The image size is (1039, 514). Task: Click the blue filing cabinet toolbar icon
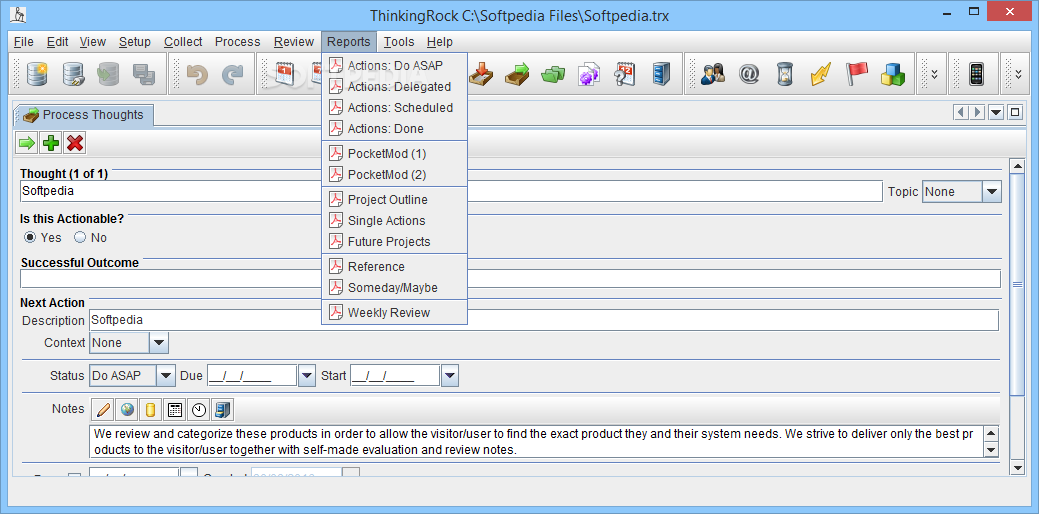[x=660, y=74]
